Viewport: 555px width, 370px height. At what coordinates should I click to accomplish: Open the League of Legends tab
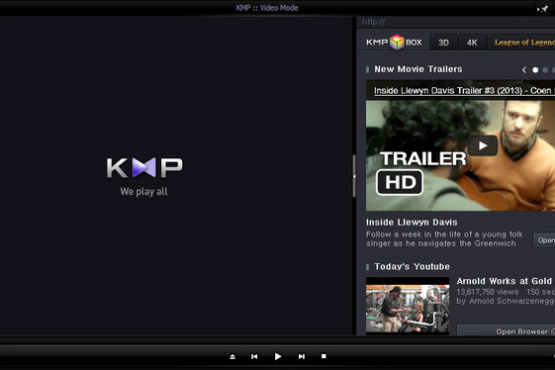(x=522, y=43)
